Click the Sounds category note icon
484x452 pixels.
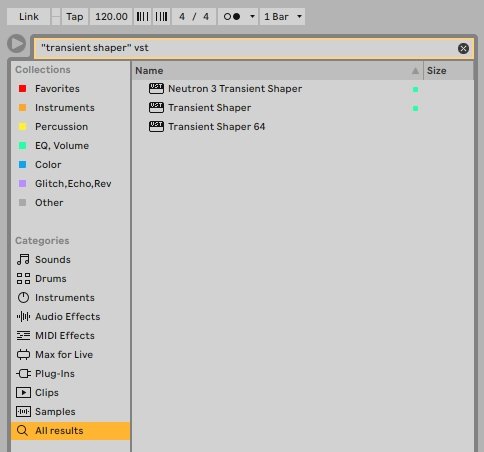pos(23,259)
